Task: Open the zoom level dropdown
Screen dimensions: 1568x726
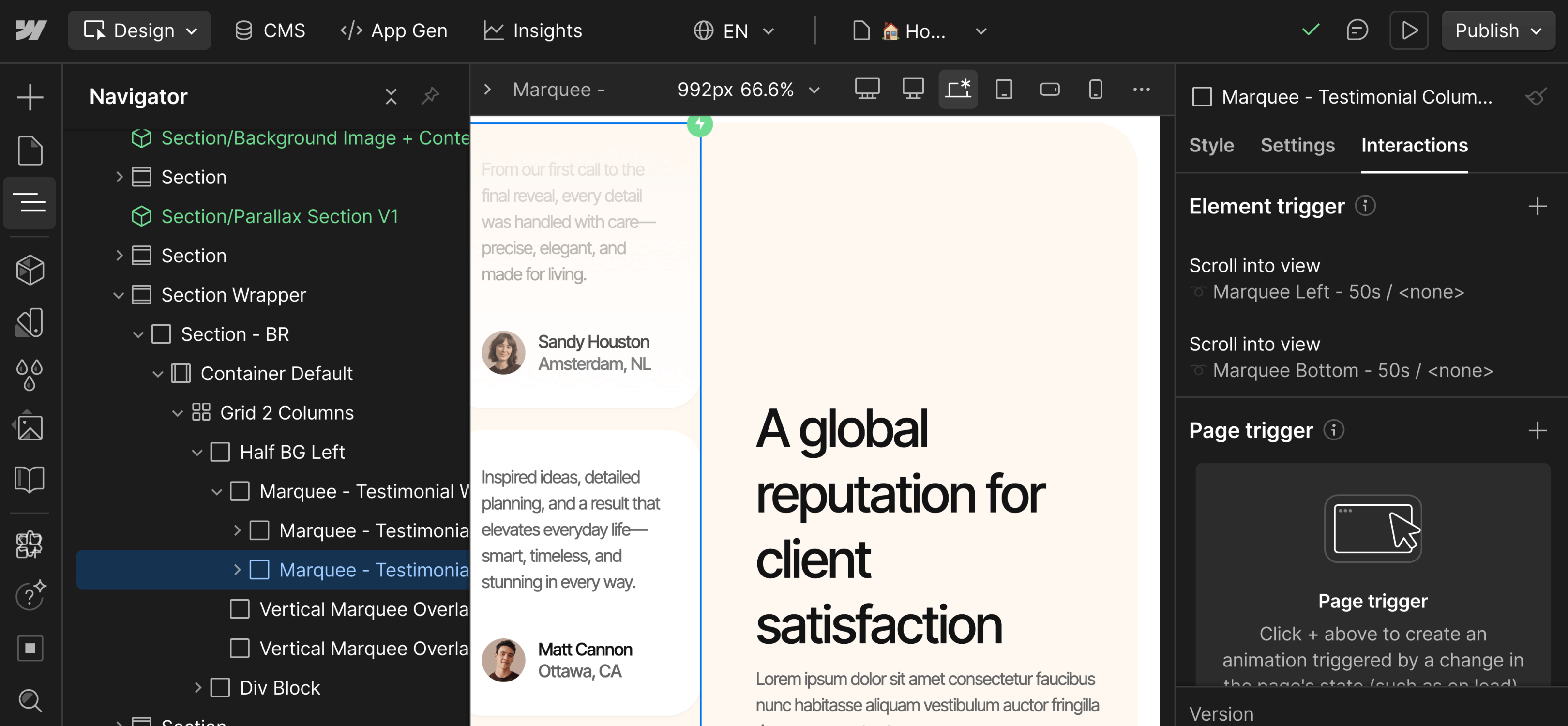Action: pyautogui.click(x=814, y=90)
